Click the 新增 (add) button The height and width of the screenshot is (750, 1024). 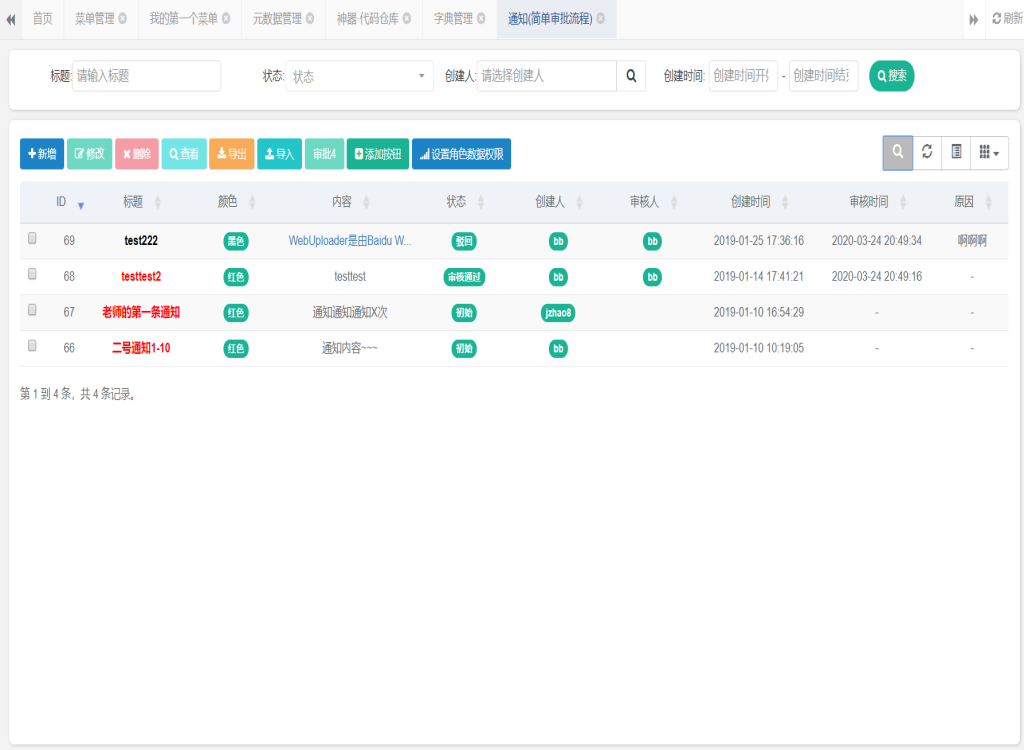point(42,154)
